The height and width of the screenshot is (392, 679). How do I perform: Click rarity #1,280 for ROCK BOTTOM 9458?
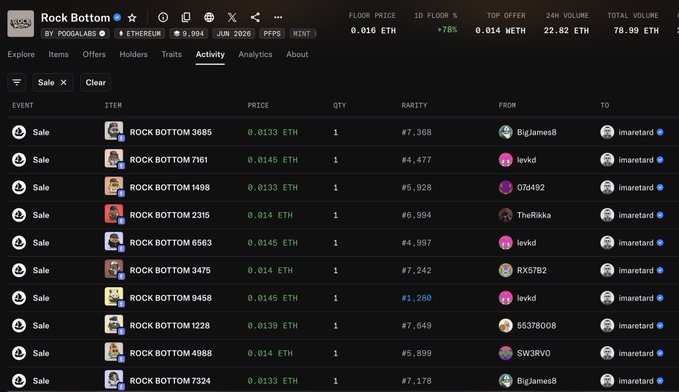point(416,298)
